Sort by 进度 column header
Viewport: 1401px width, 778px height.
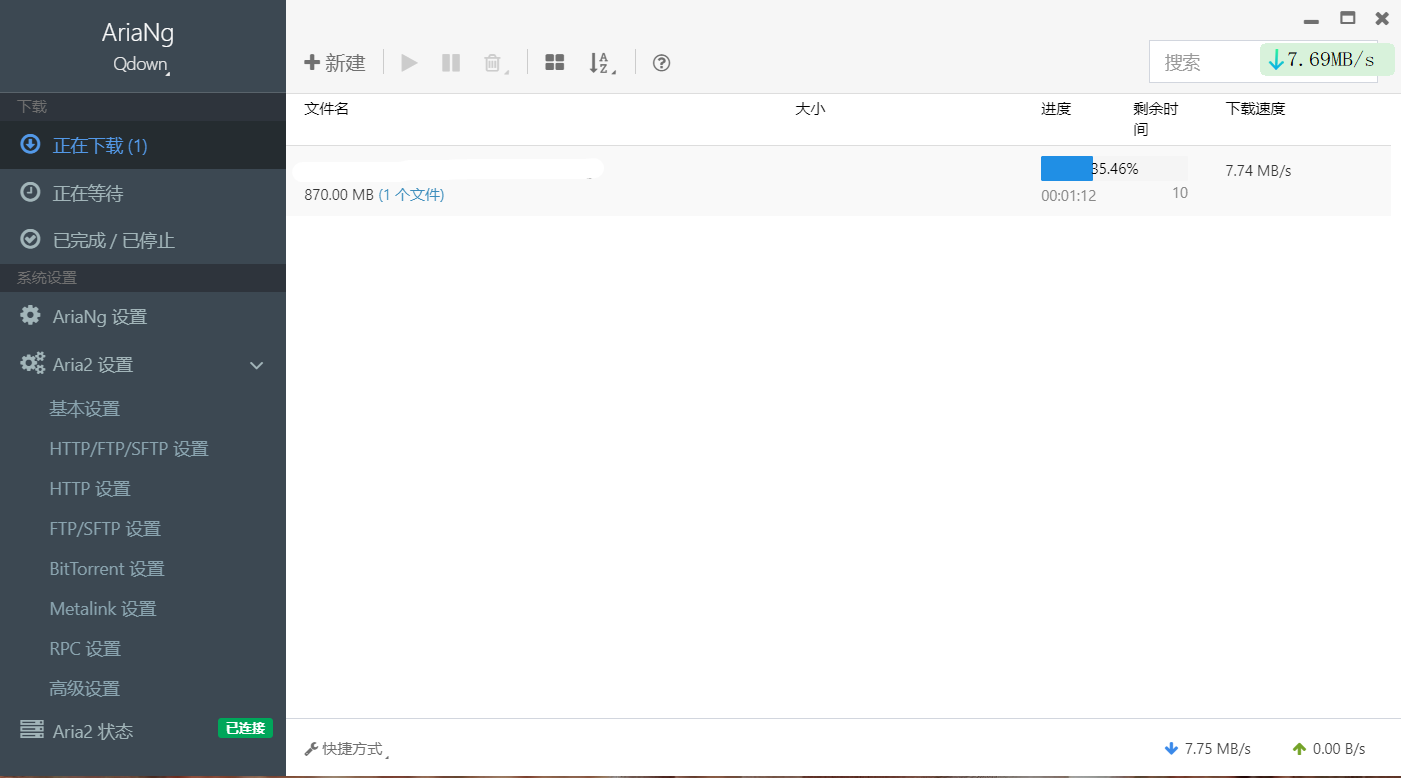1056,109
